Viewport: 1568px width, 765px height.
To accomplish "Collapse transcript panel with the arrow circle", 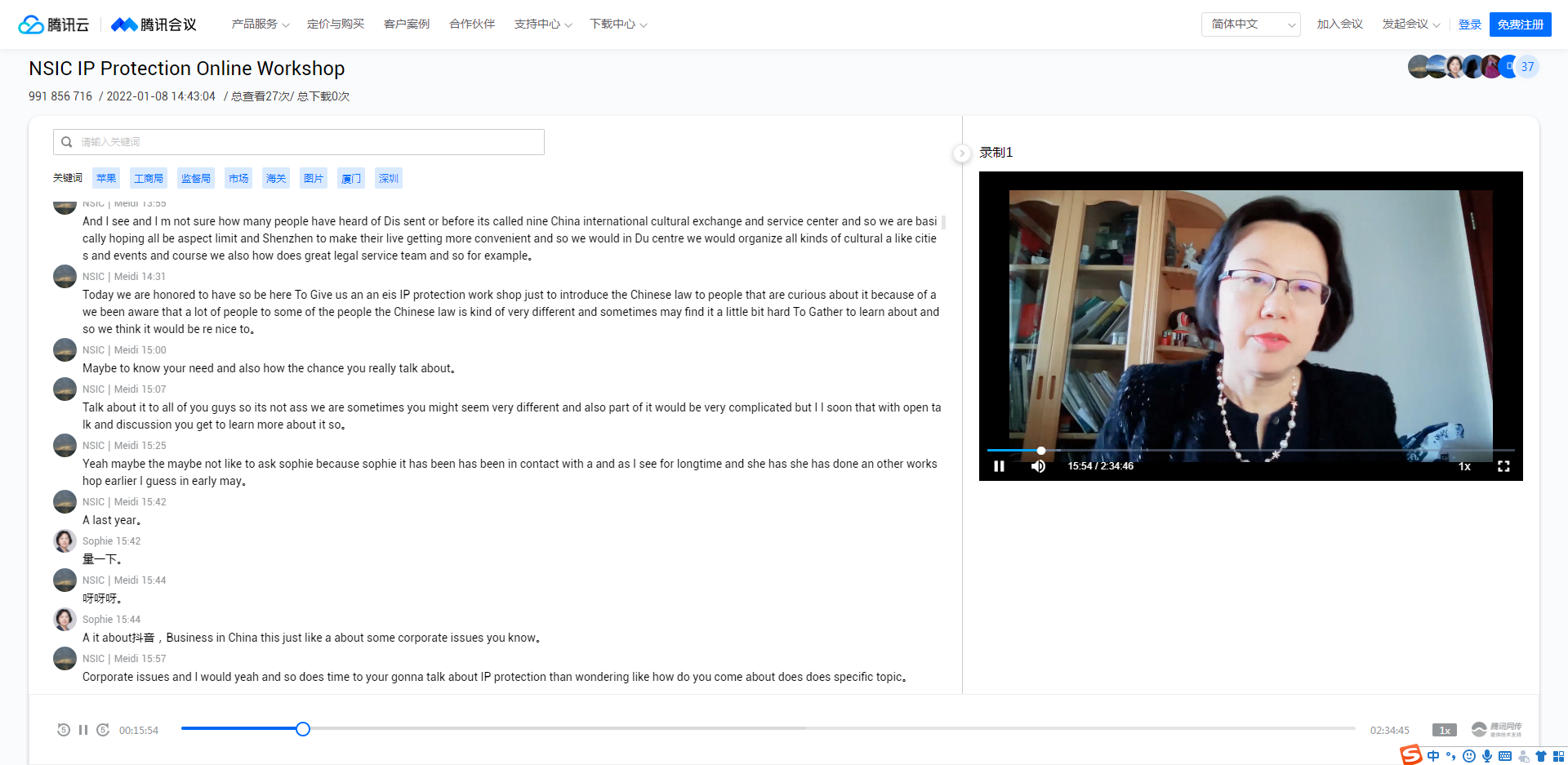I will click(x=962, y=153).
